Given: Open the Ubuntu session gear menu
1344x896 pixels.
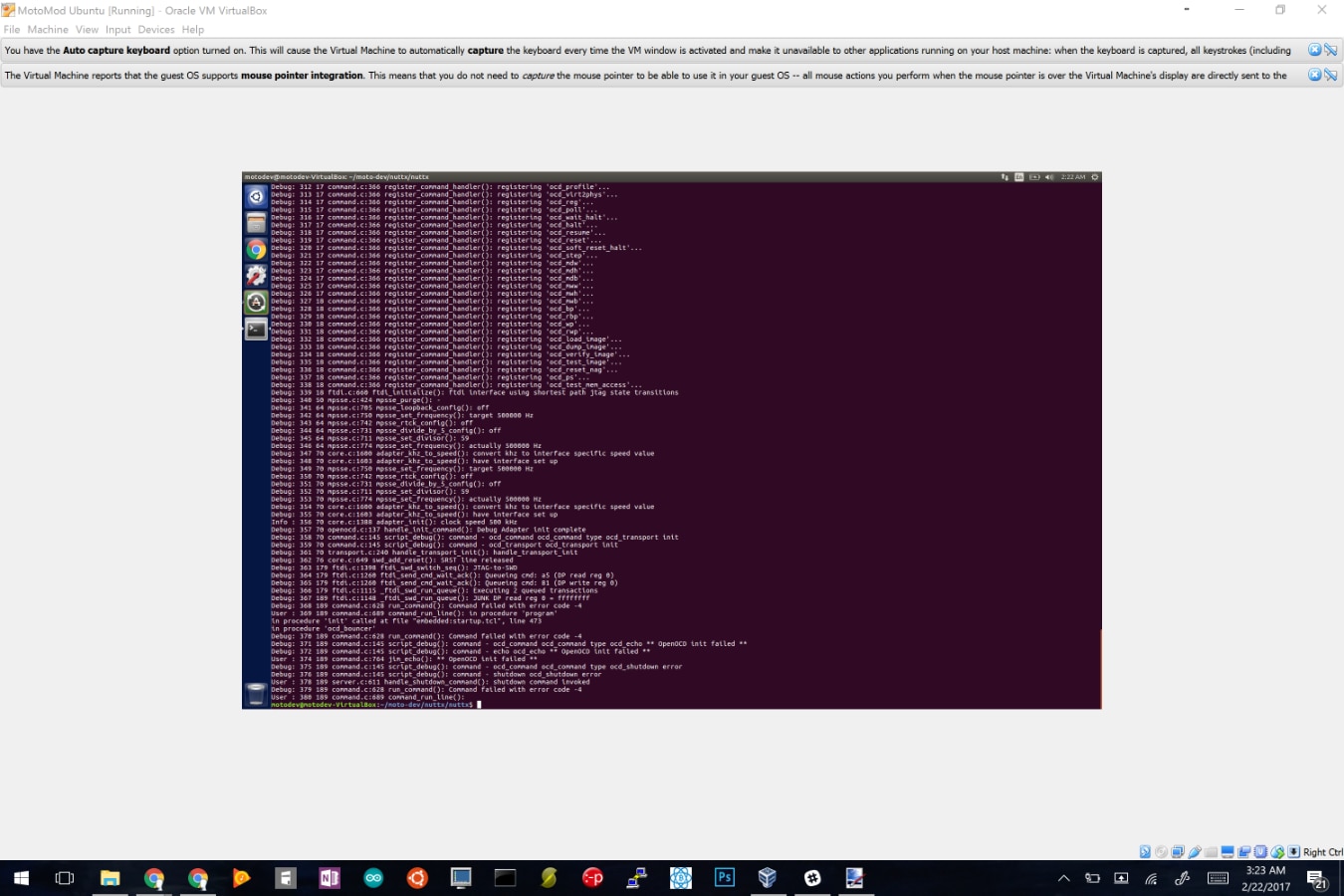Looking at the screenshot, I should pyautogui.click(x=1094, y=177).
